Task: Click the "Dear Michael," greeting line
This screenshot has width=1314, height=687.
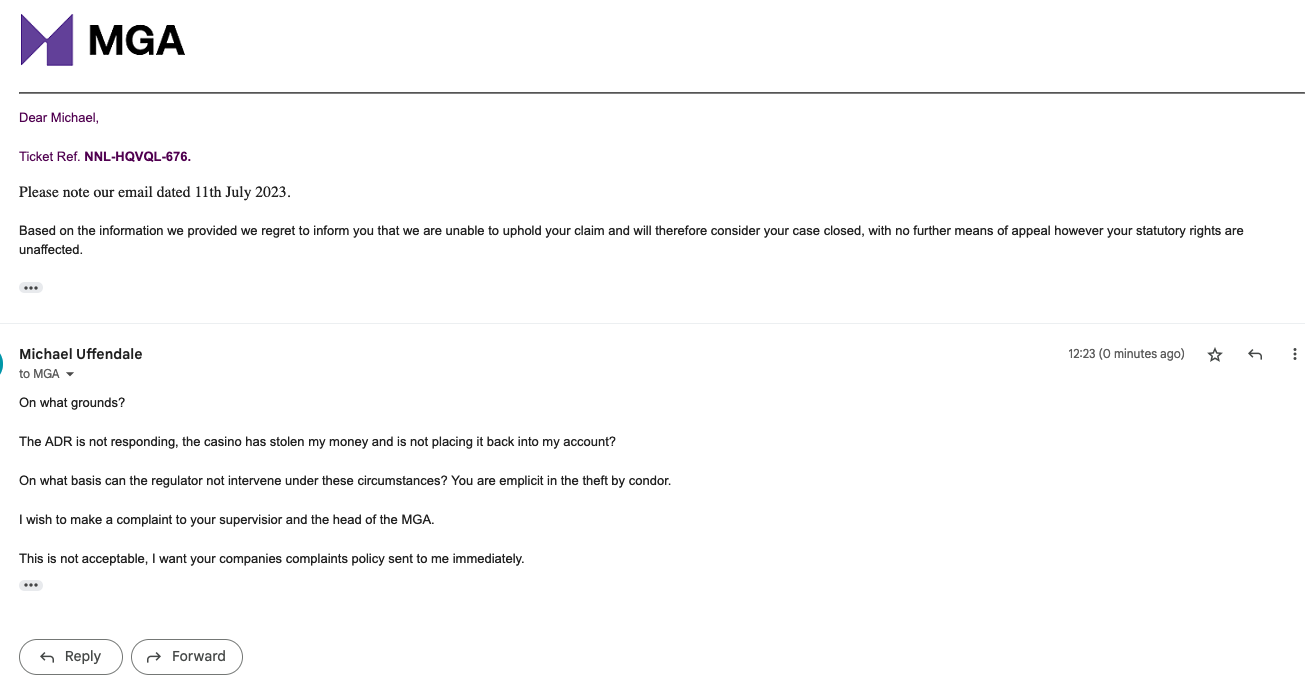Action: (58, 118)
